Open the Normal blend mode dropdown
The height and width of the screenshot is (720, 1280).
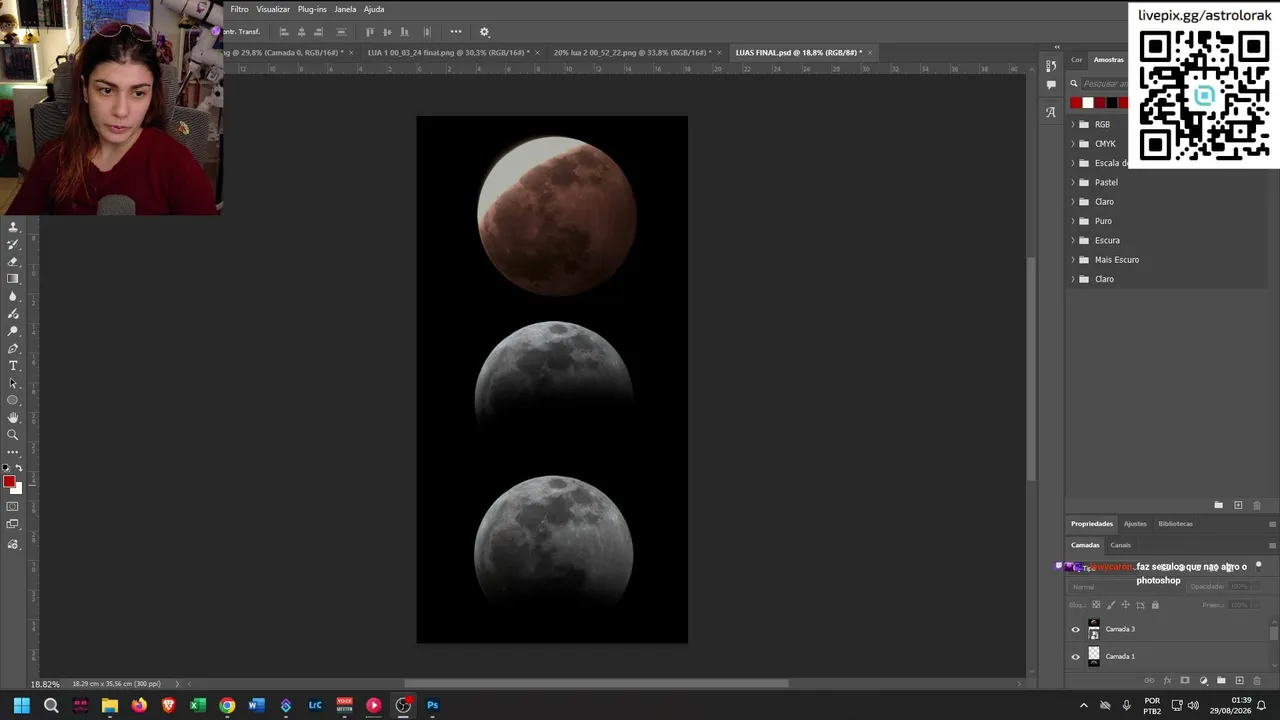1126,587
